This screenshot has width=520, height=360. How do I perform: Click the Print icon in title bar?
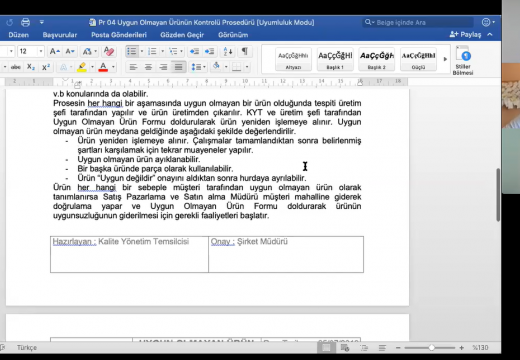(25, 22)
